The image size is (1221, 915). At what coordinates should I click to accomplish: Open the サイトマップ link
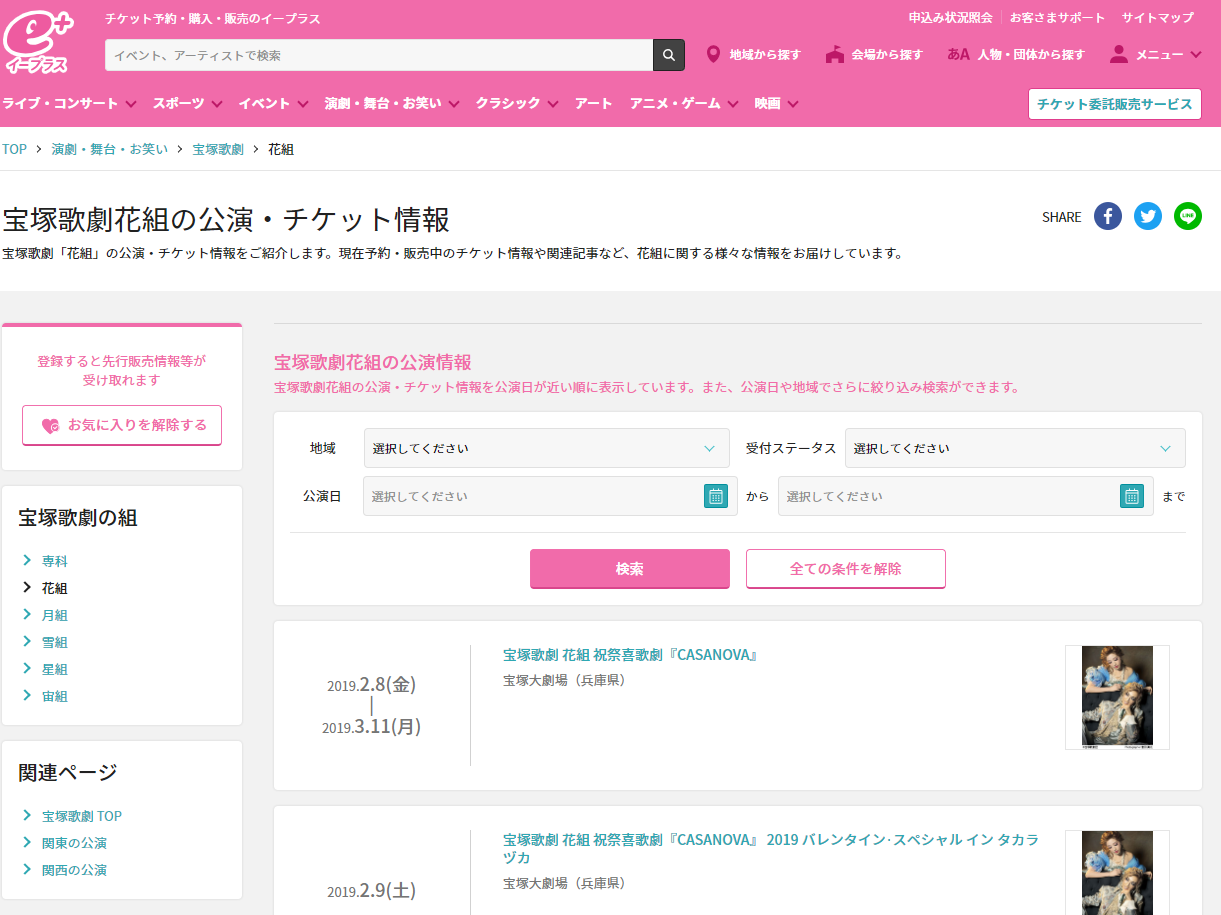[1158, 18]
